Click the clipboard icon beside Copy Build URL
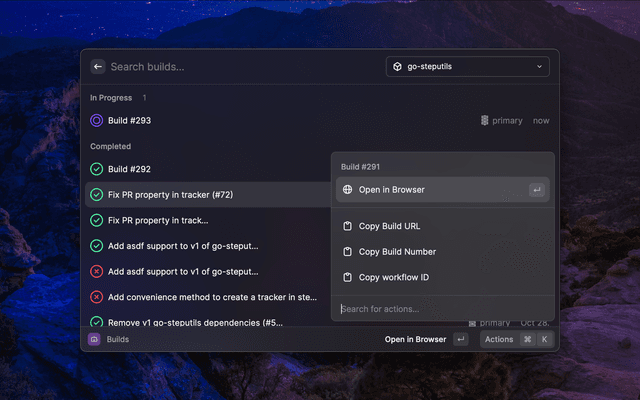Image resolution: width=640 pixels, height=400 pixels. click(x=347, y=226)
